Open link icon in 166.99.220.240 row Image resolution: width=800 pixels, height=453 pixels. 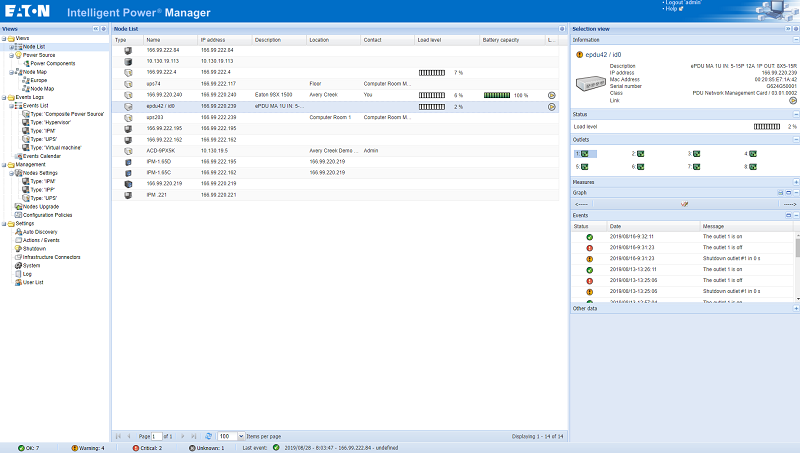552,95
